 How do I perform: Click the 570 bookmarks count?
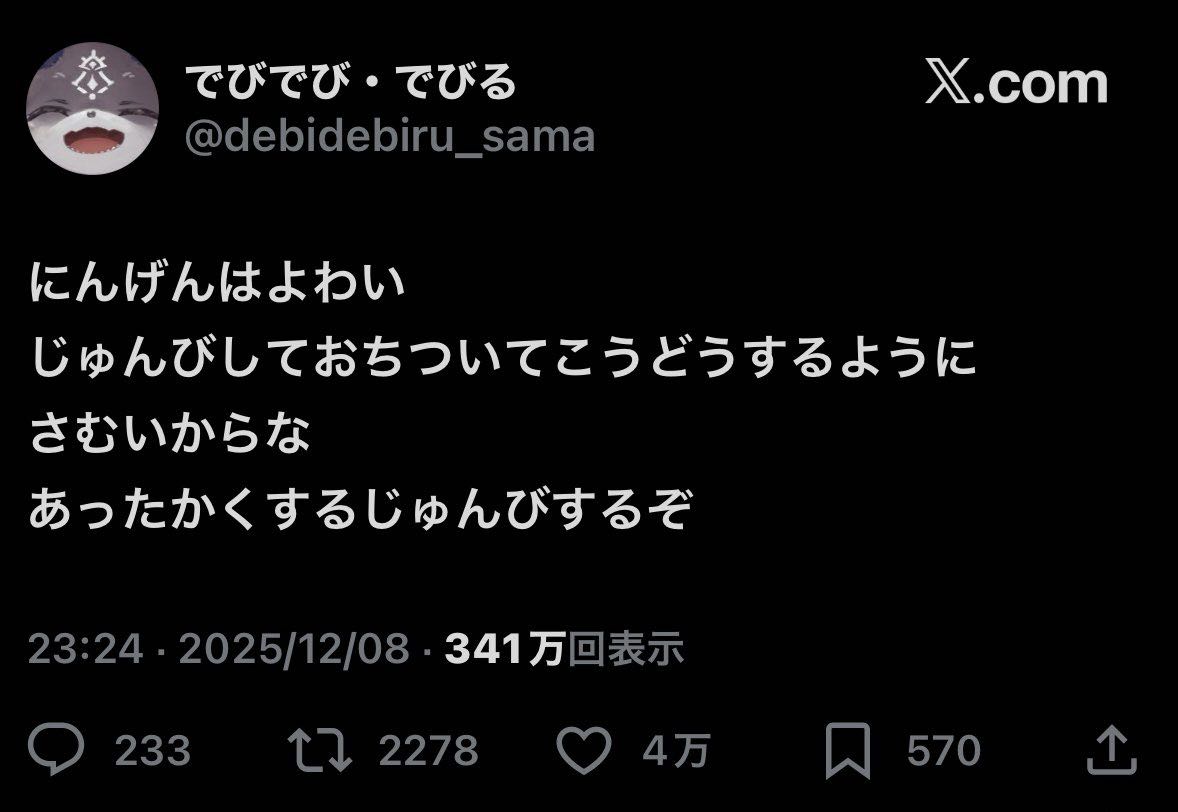click(944, 750)
